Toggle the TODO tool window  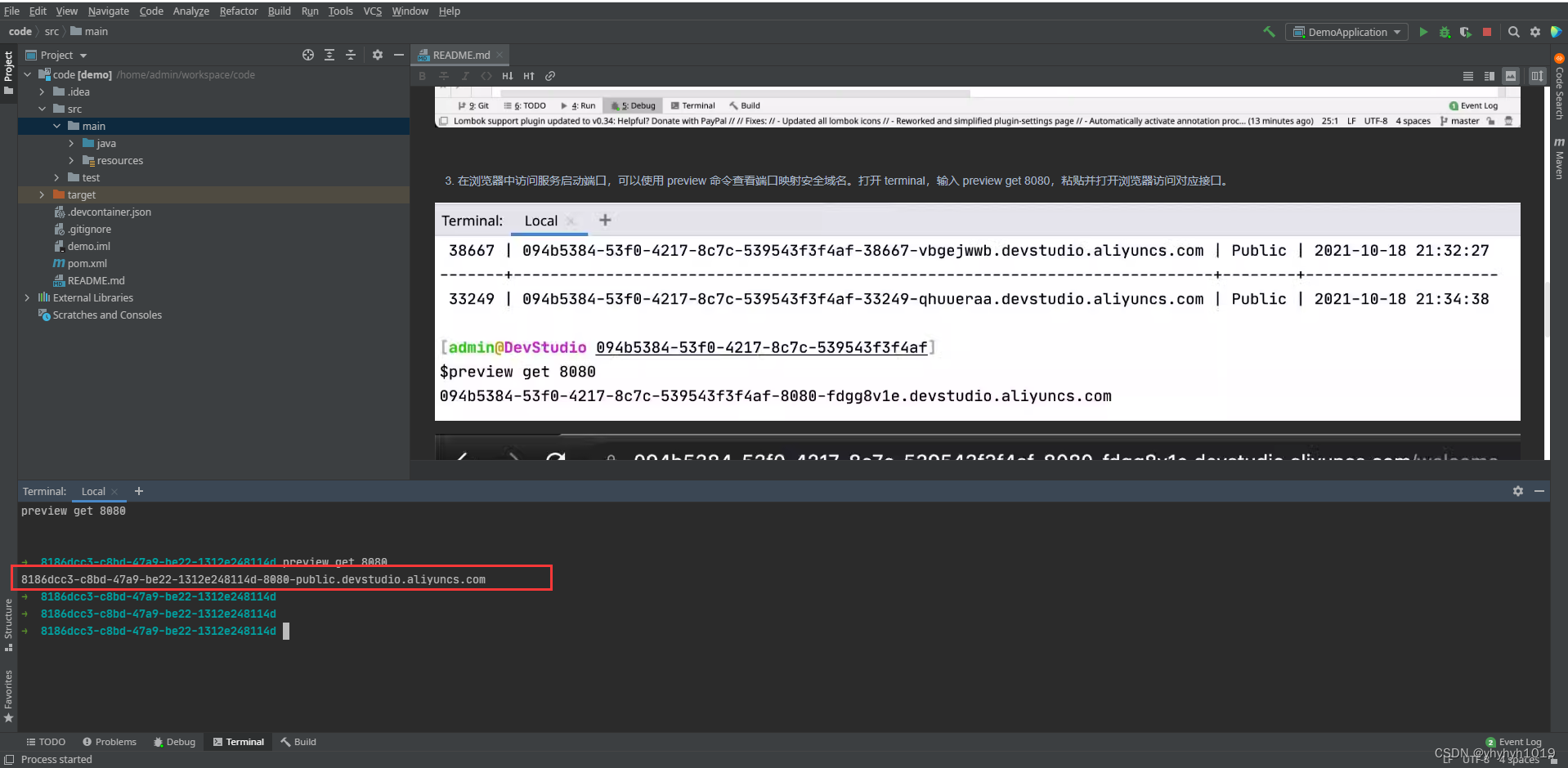coord(46,741)
